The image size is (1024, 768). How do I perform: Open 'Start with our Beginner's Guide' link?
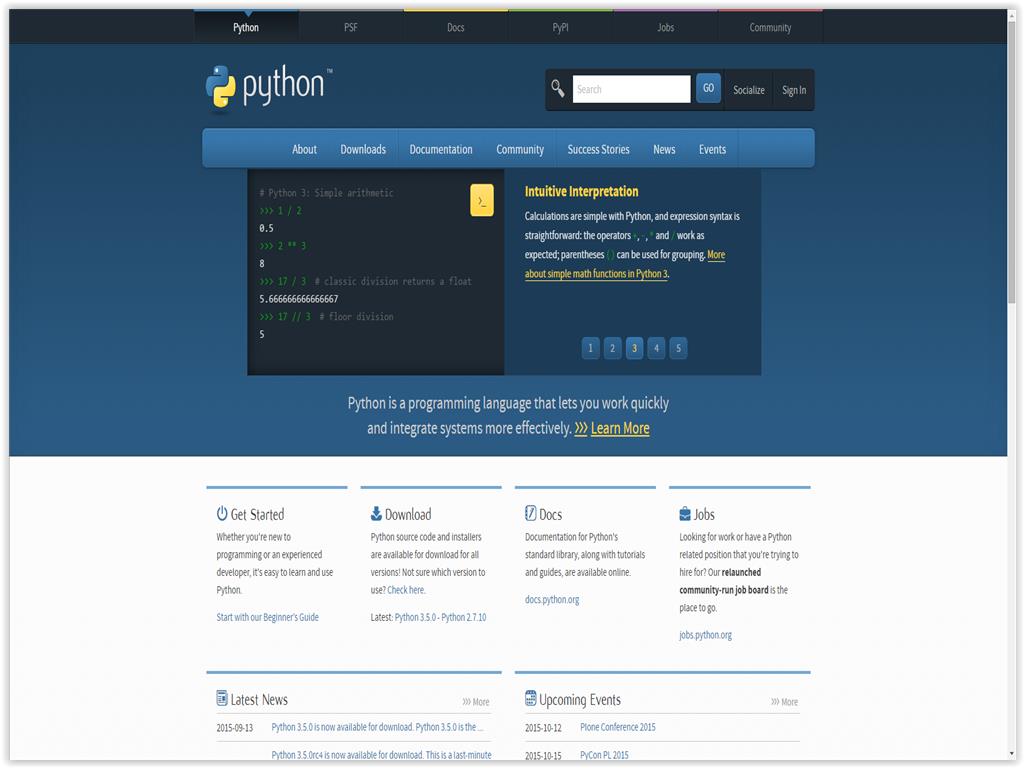click(x=268, y=617)
